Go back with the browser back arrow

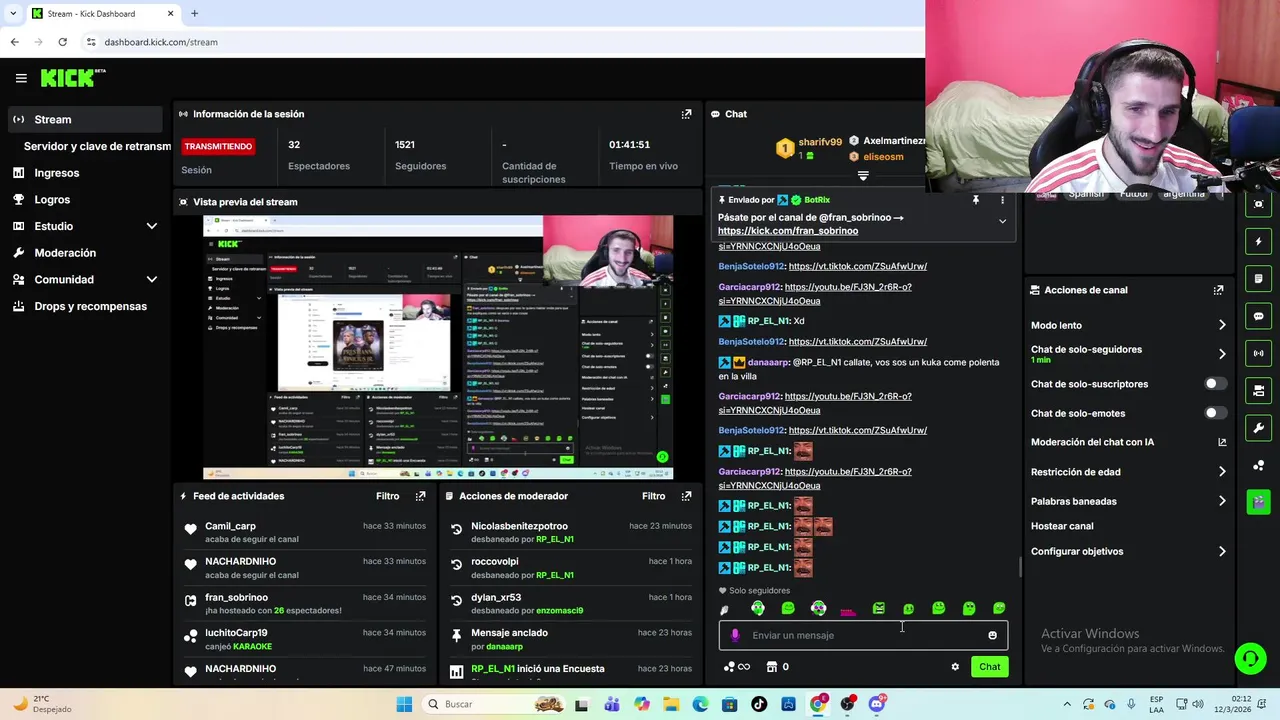(14, 42)
